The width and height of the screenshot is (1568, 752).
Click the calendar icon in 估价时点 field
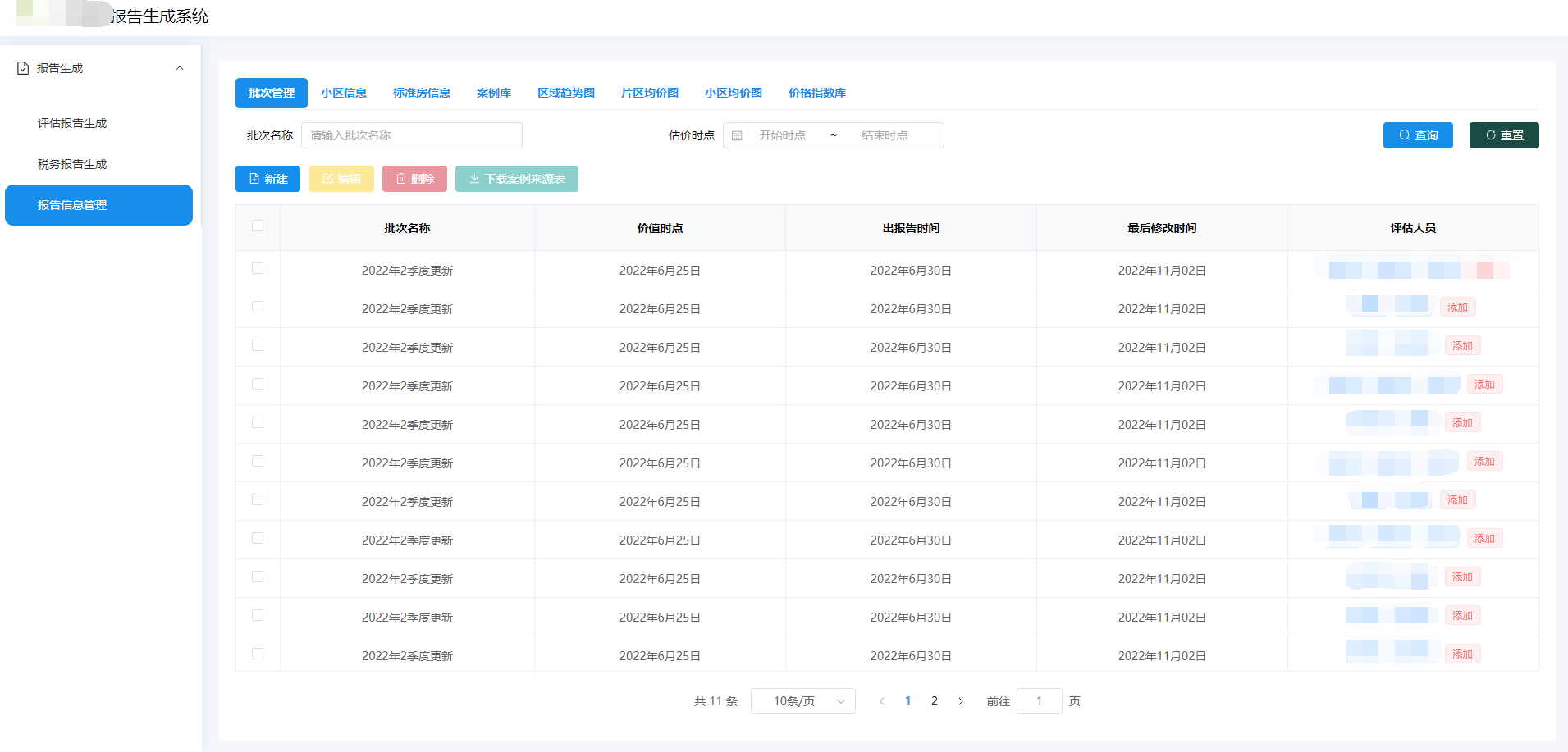click(737, 135)
